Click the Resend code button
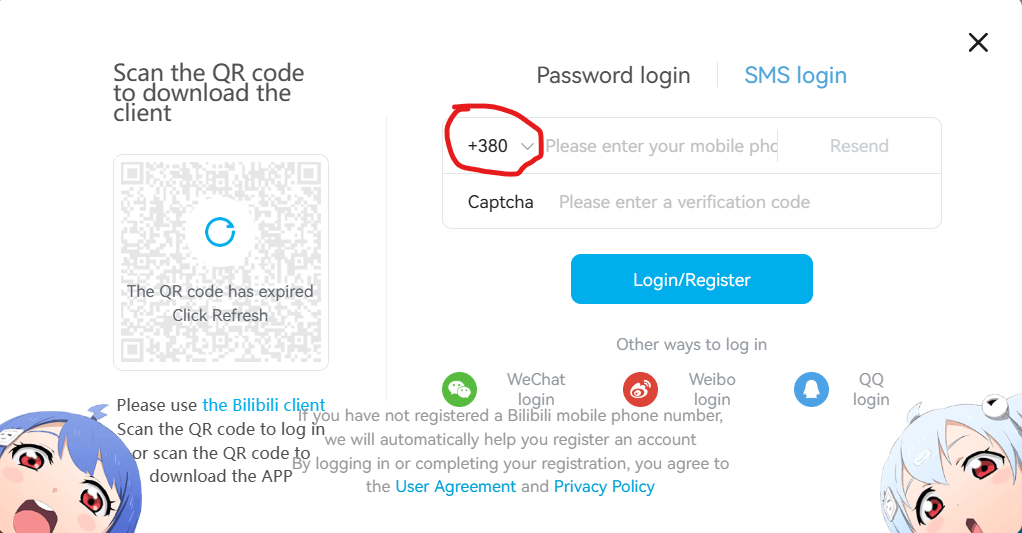 (x=858, y=146)
